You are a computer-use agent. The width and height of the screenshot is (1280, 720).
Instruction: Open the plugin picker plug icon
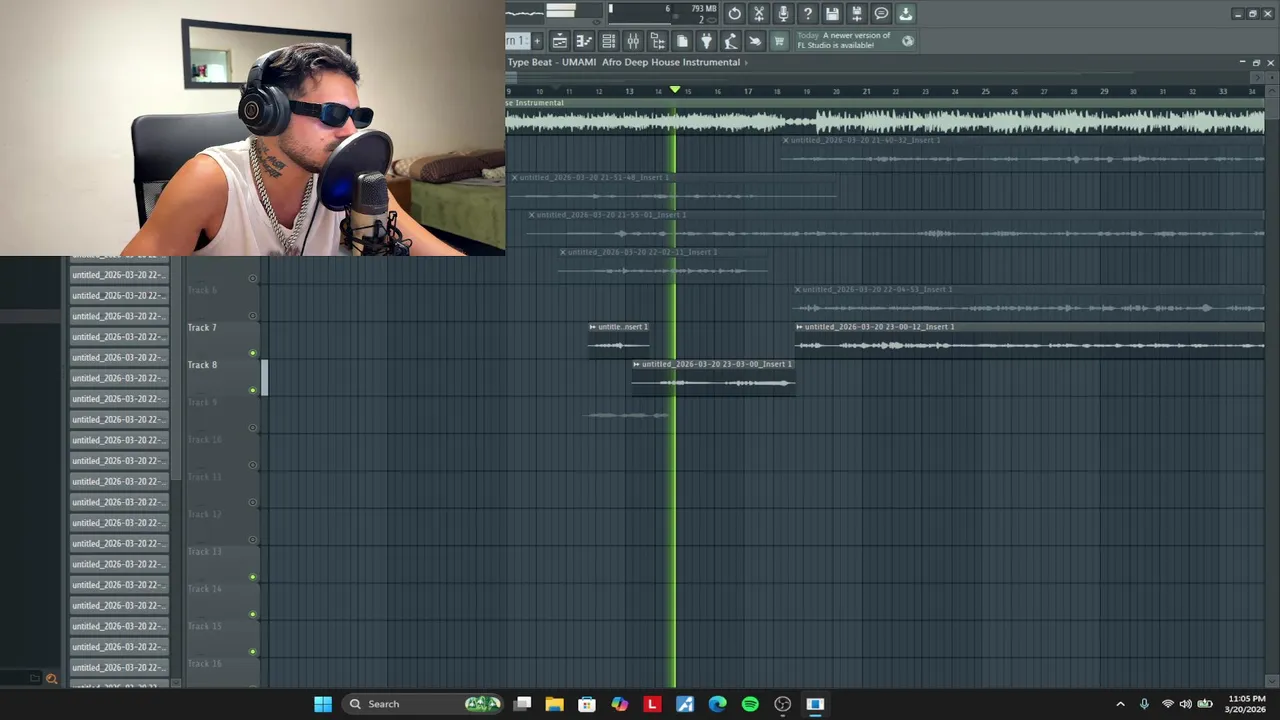(x=706, y=41)
